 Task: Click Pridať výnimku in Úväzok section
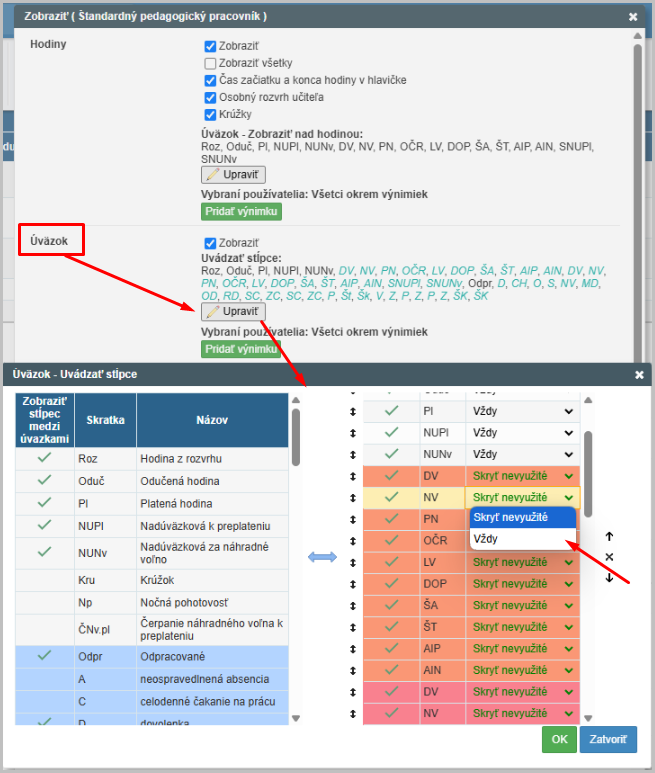click(241, 349)
